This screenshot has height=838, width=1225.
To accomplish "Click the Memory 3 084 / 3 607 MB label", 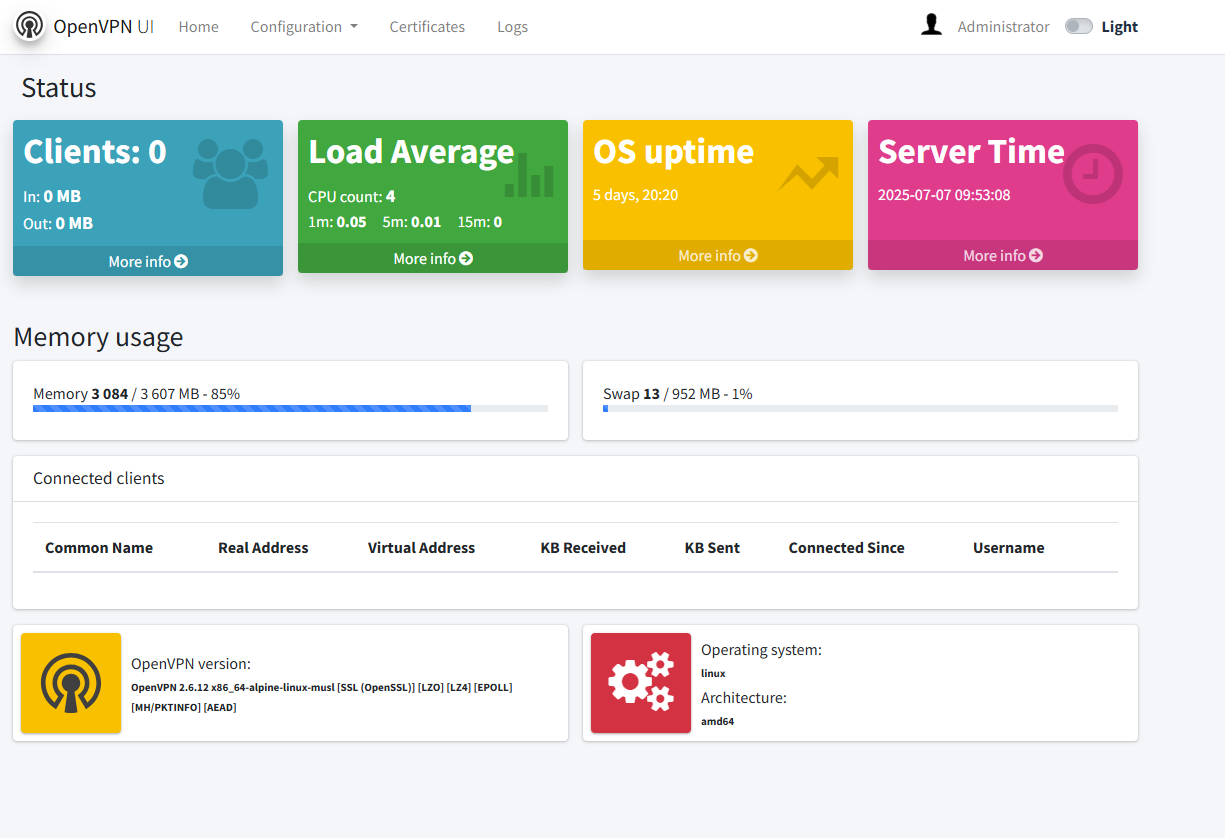I will tap(136, 394).
